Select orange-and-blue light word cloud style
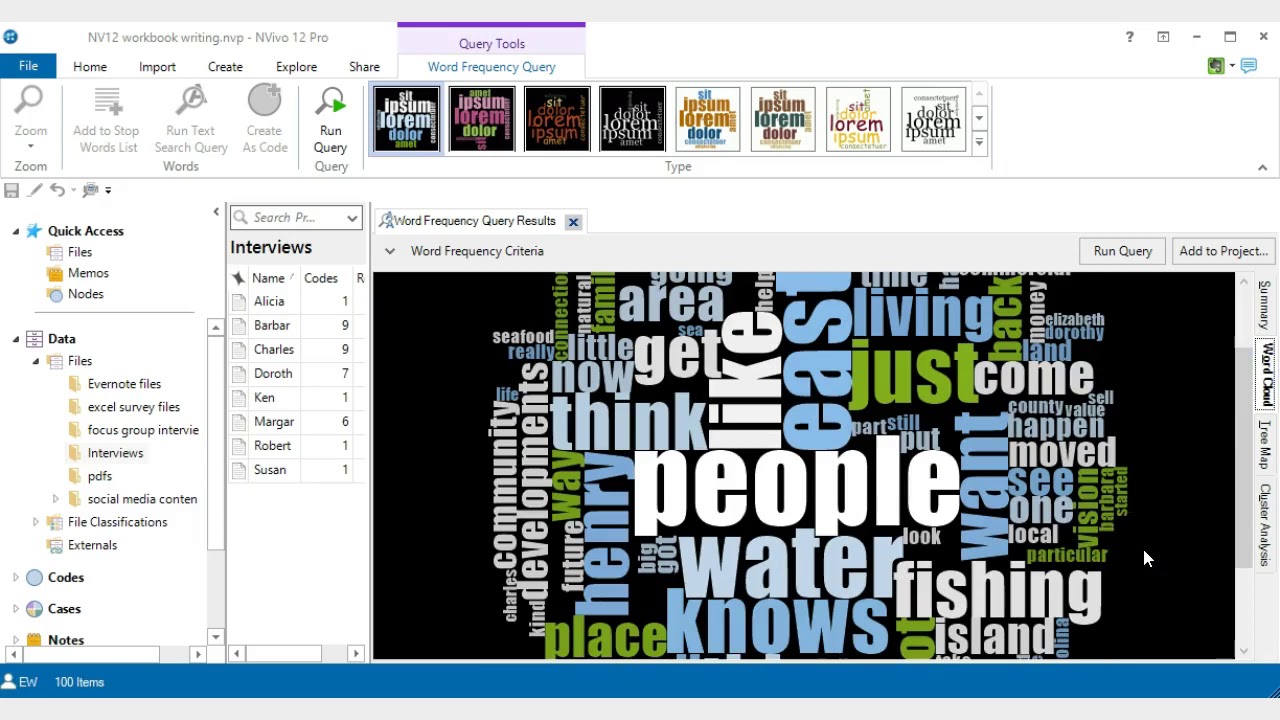 click(708, 120)
